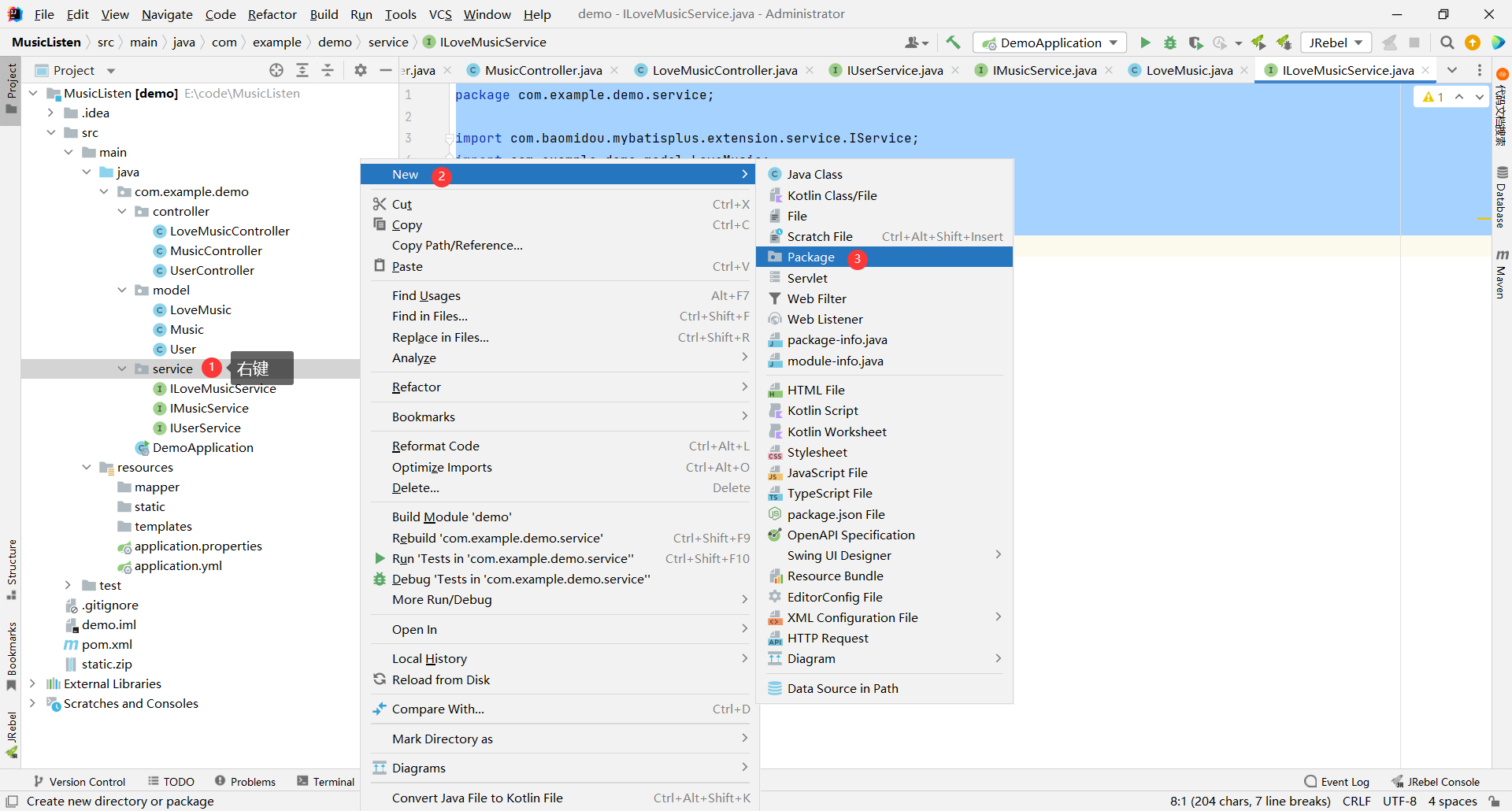Go to next highlighted error arrow
Image resolution: width=1512 pixels, height=811 pixels.
pyautogui.click(x=1480, y=97)
